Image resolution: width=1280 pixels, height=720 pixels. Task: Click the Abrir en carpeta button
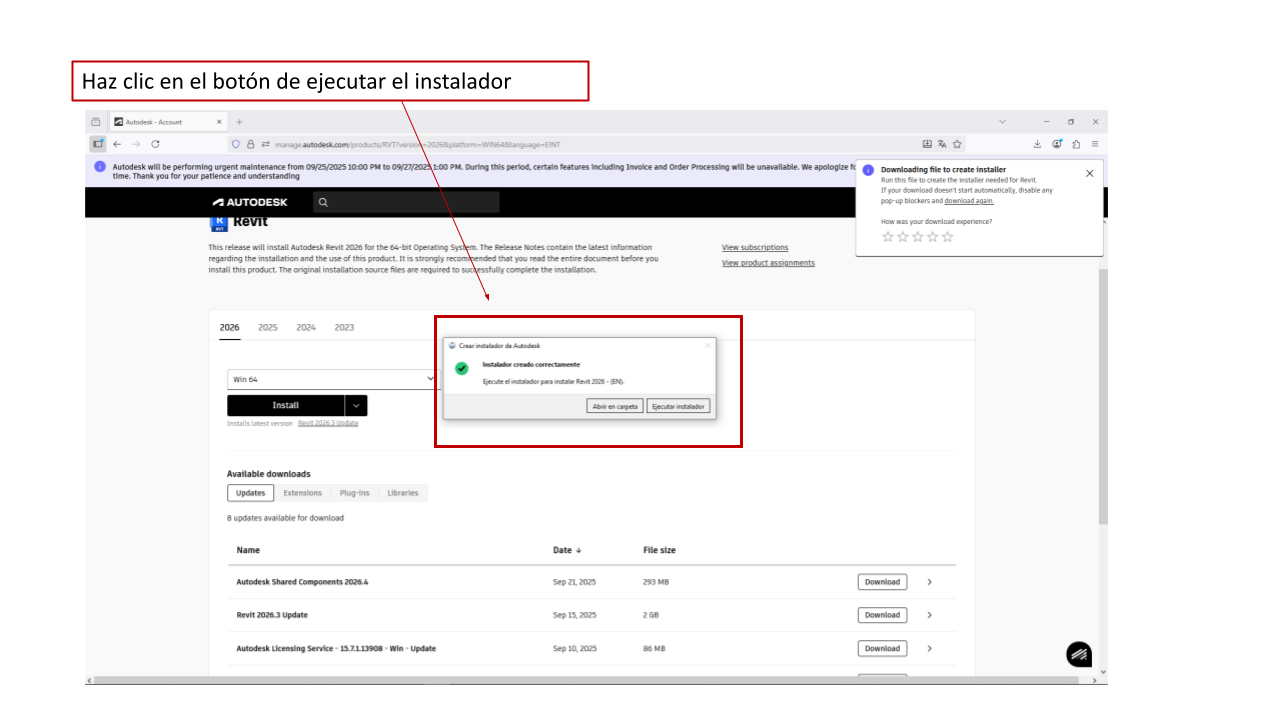click(615, 406)
